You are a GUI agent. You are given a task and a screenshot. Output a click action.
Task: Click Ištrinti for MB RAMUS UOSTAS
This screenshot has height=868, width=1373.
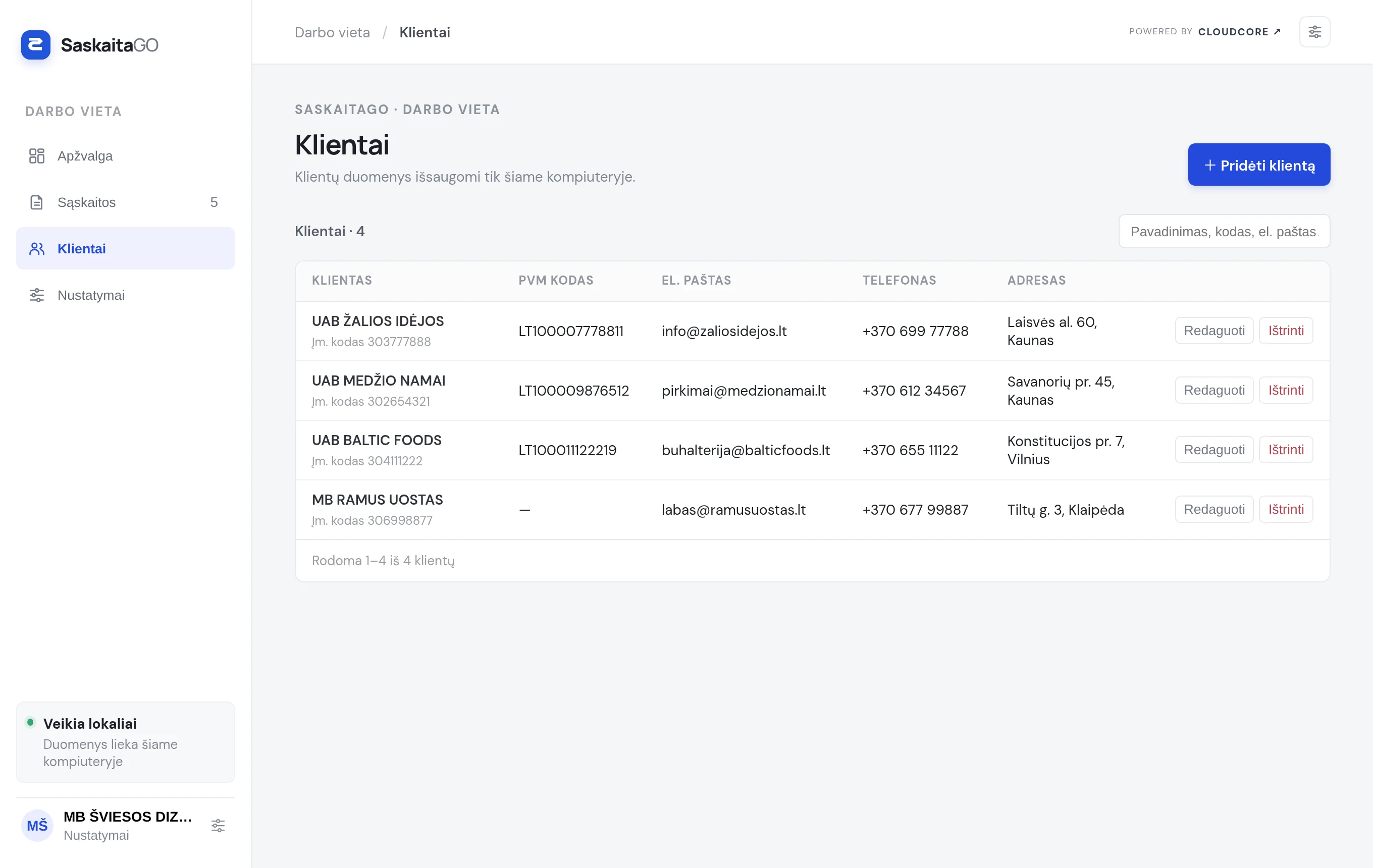pos(1286,510)
